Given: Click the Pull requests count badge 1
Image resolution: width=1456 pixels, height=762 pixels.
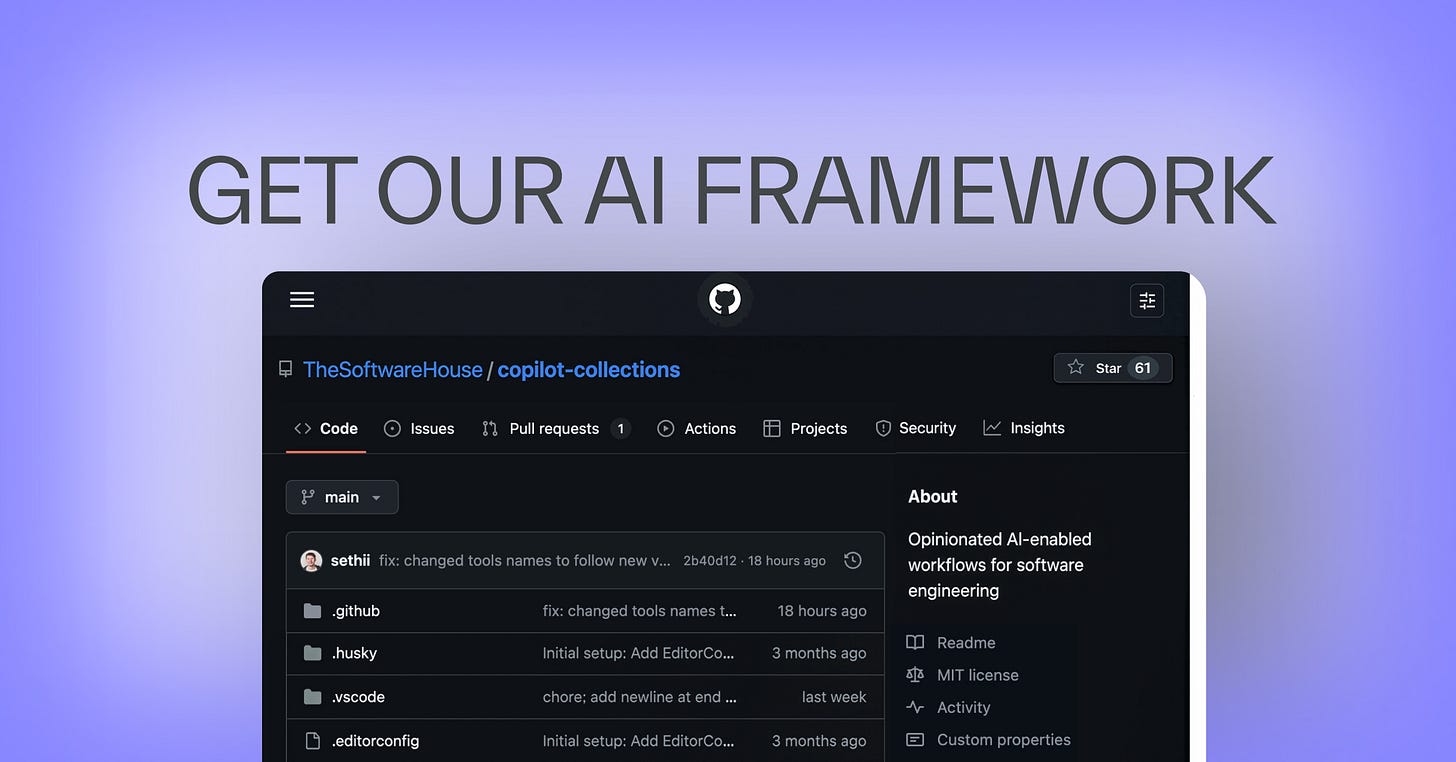Looking at the screenshot, I should (x=620, y=428).
